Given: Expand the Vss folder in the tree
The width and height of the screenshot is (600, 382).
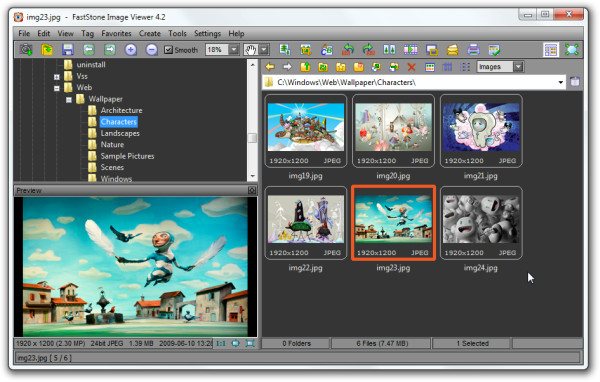Looking at the screenshot, I should pyautogui.click(x=57, y=77).
